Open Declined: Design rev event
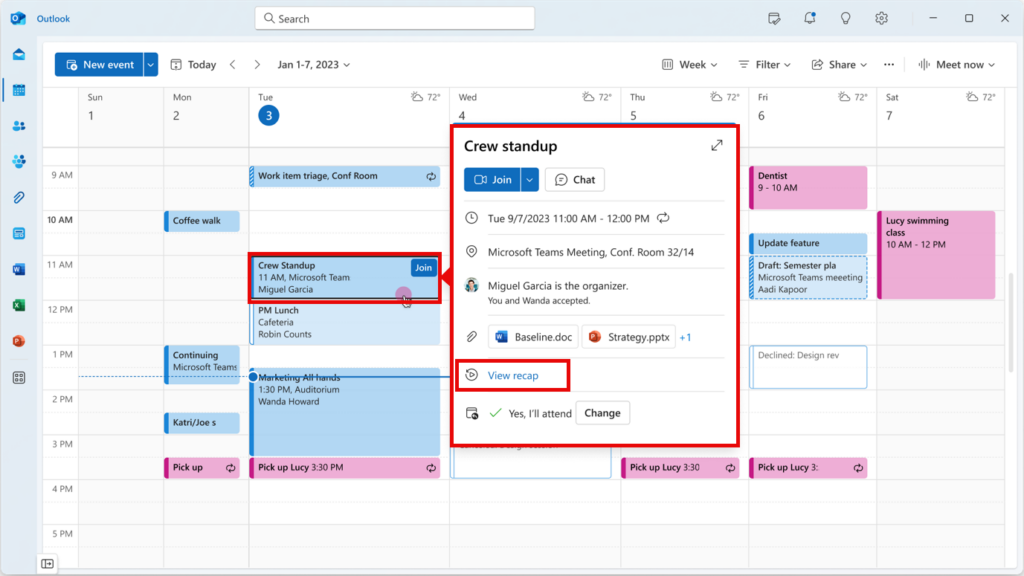 point(808,367)
